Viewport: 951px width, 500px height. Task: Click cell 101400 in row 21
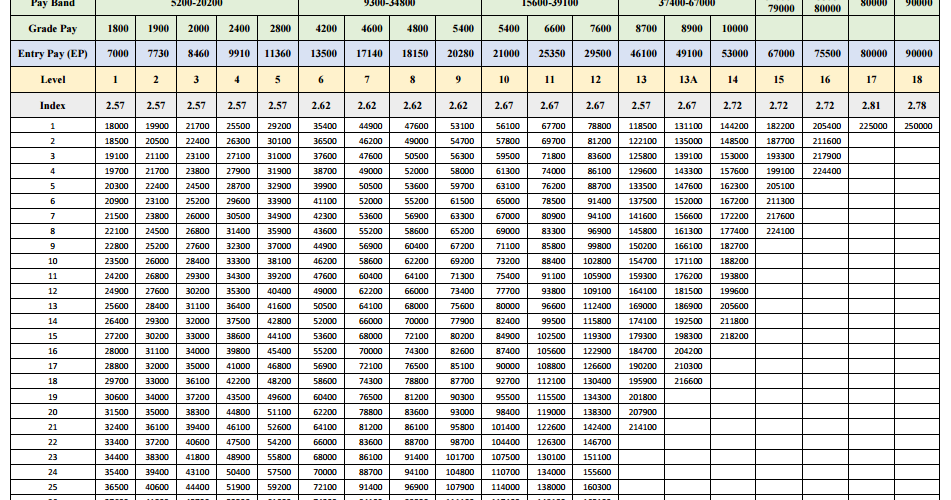505,427
